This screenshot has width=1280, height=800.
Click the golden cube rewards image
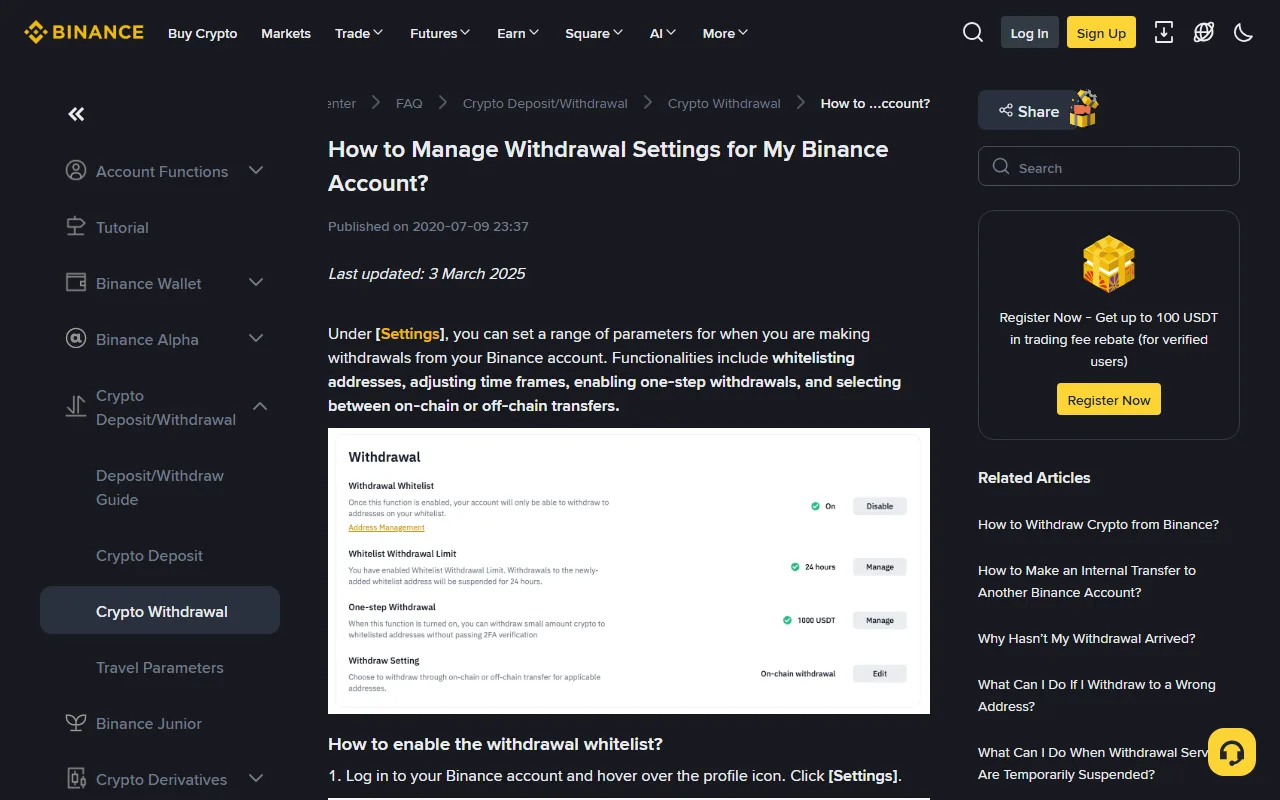coord(1109,264)
